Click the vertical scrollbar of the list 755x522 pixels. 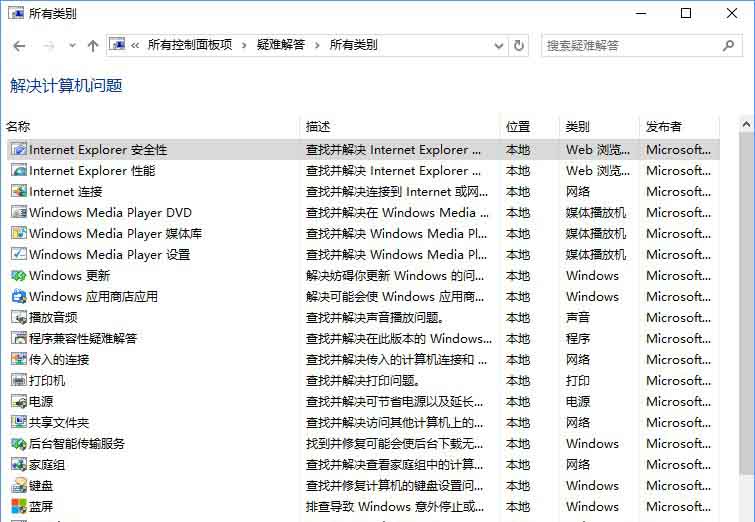[746, 300]
